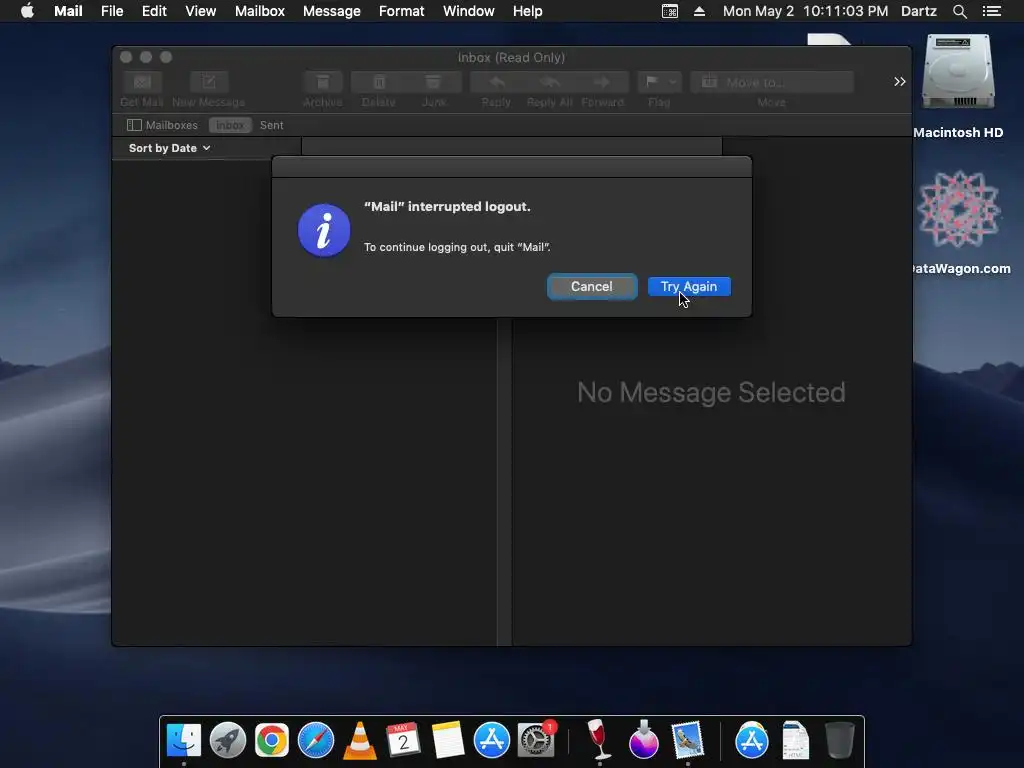Open the Mailbox menu
The height and width of the screenshot is (768, 1024).
click(x=260, y=11)
